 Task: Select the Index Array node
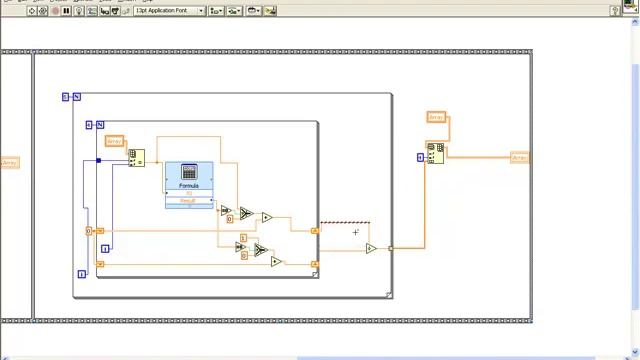coord(136,158)
